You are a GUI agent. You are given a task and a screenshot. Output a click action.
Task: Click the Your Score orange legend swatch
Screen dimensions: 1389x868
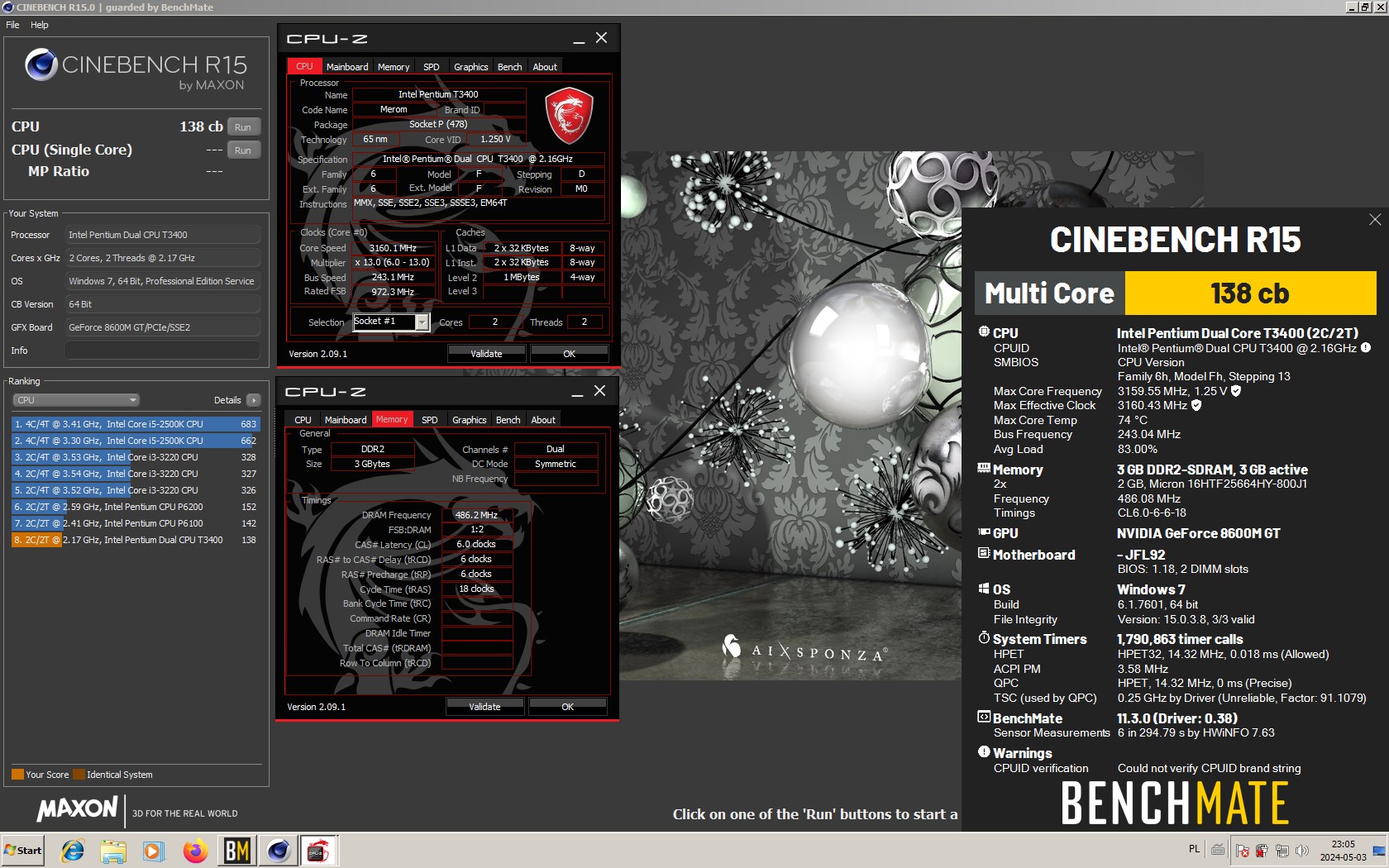point(17,775)
